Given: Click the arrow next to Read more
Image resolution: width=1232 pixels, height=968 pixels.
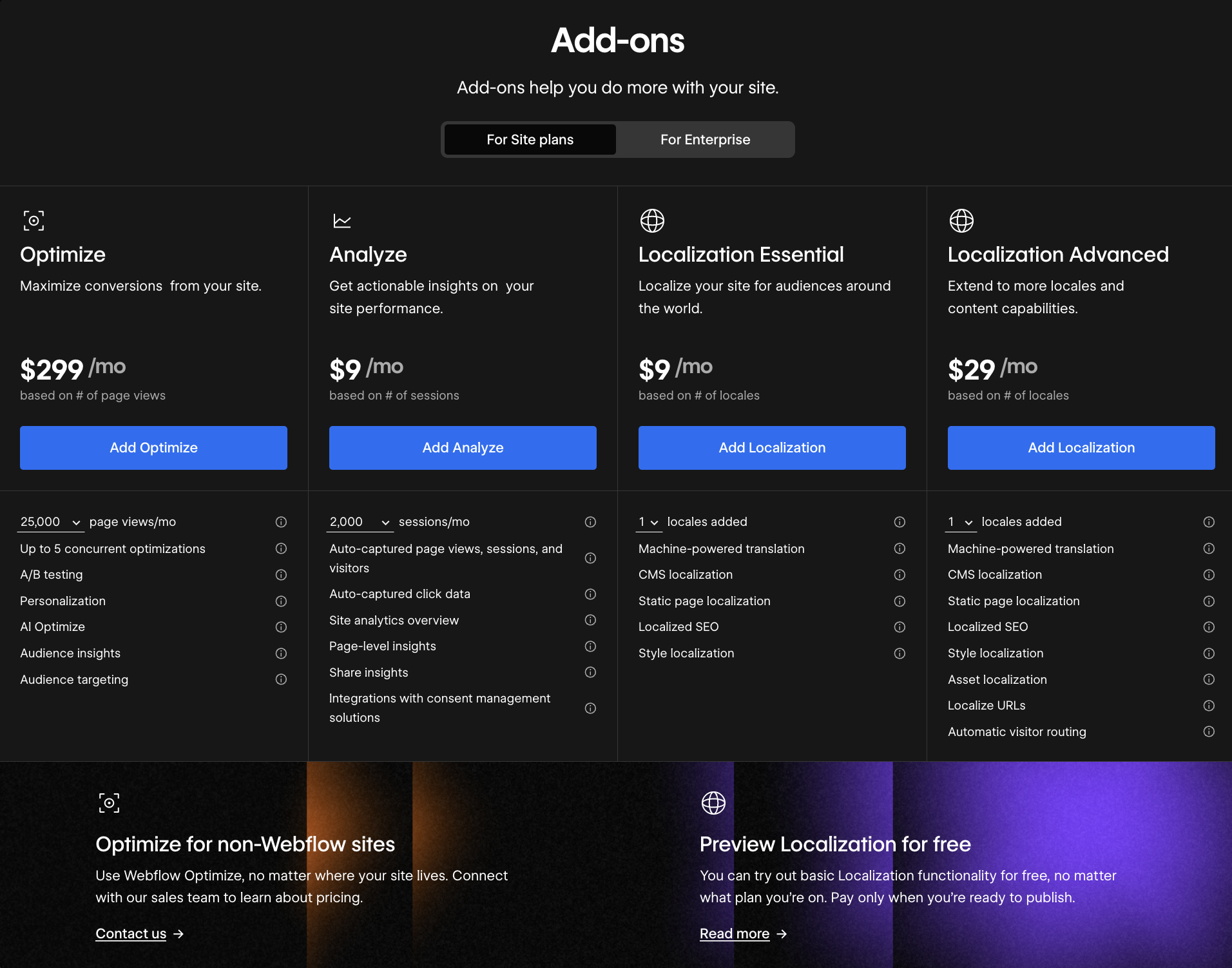Looking at the screenshot, I should tap(782, 934).
